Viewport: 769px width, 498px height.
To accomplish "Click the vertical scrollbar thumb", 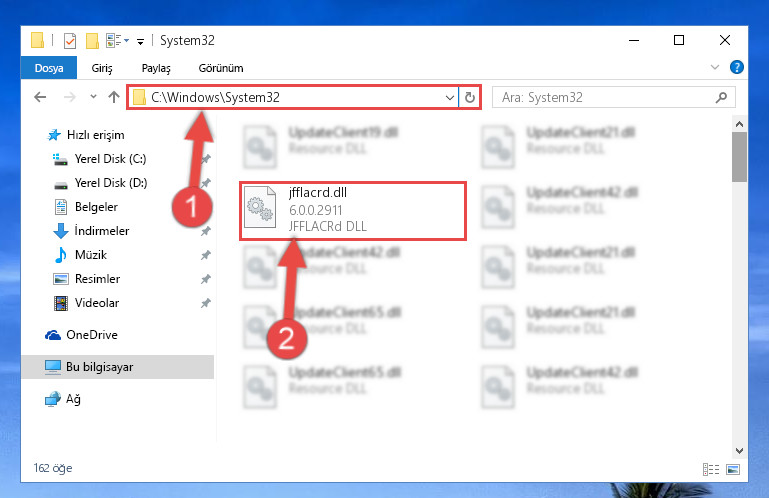I will click(x=740, y=157).
